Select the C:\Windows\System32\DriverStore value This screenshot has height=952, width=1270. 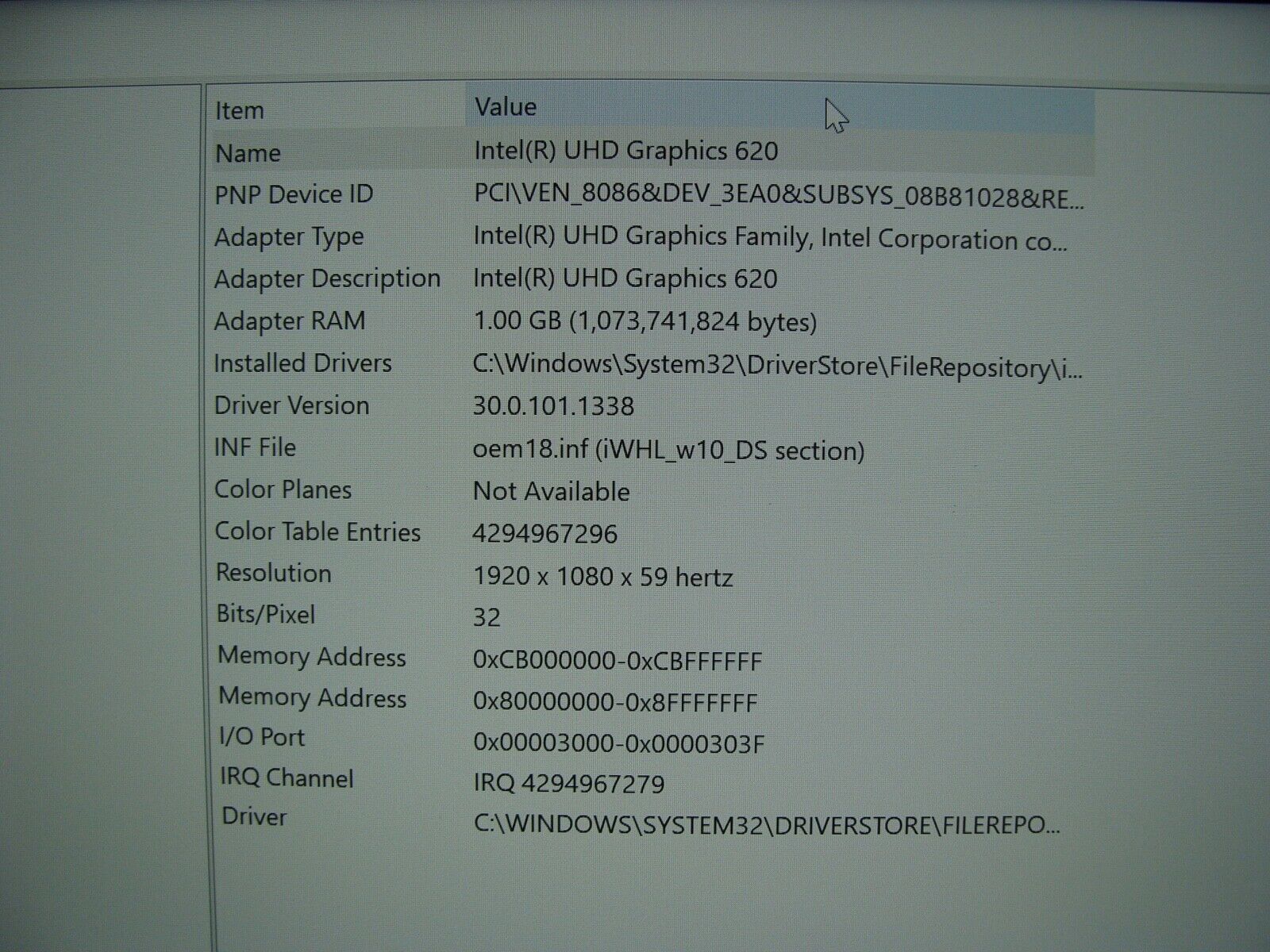[778, 365]
